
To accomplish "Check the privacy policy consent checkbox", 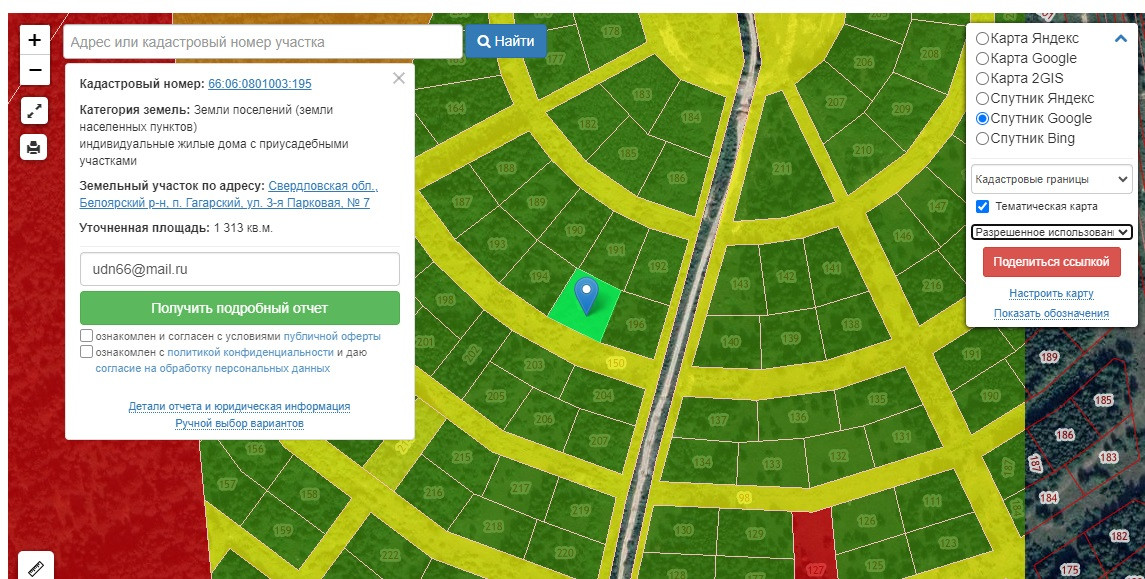I will pyautogui.click(x=87, y=352).
